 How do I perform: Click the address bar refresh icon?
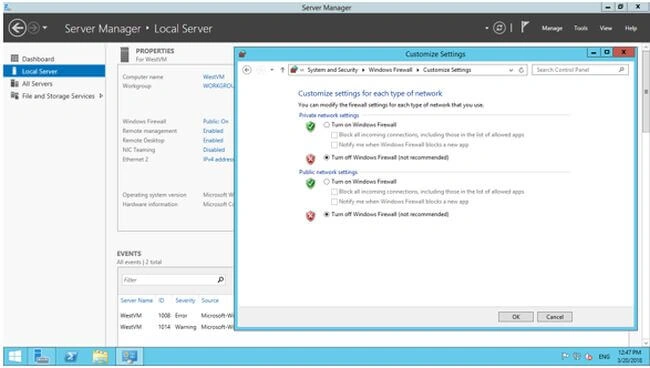coord(521,70)
